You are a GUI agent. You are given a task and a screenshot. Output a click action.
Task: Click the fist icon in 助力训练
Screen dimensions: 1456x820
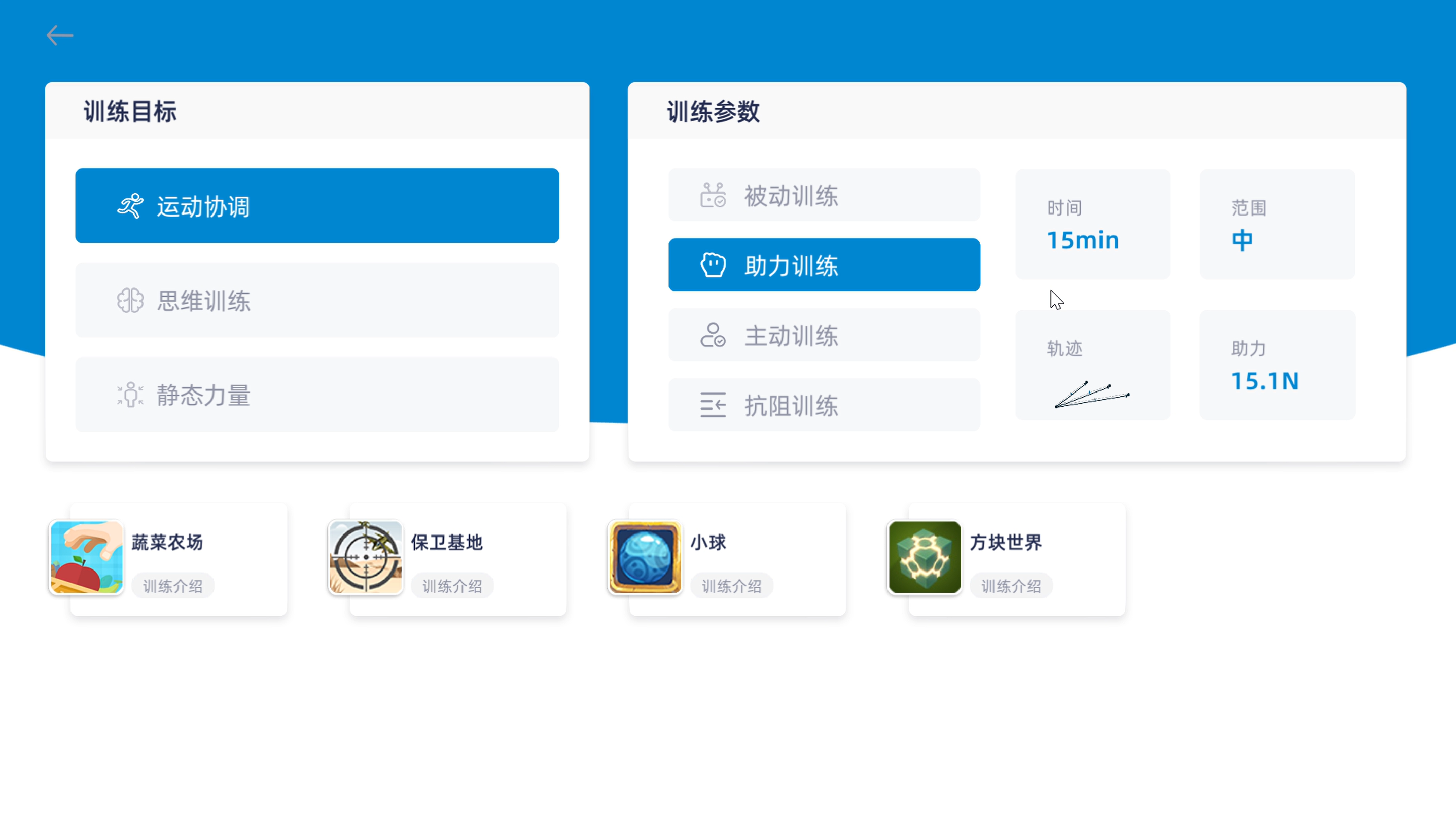[713, 265]
